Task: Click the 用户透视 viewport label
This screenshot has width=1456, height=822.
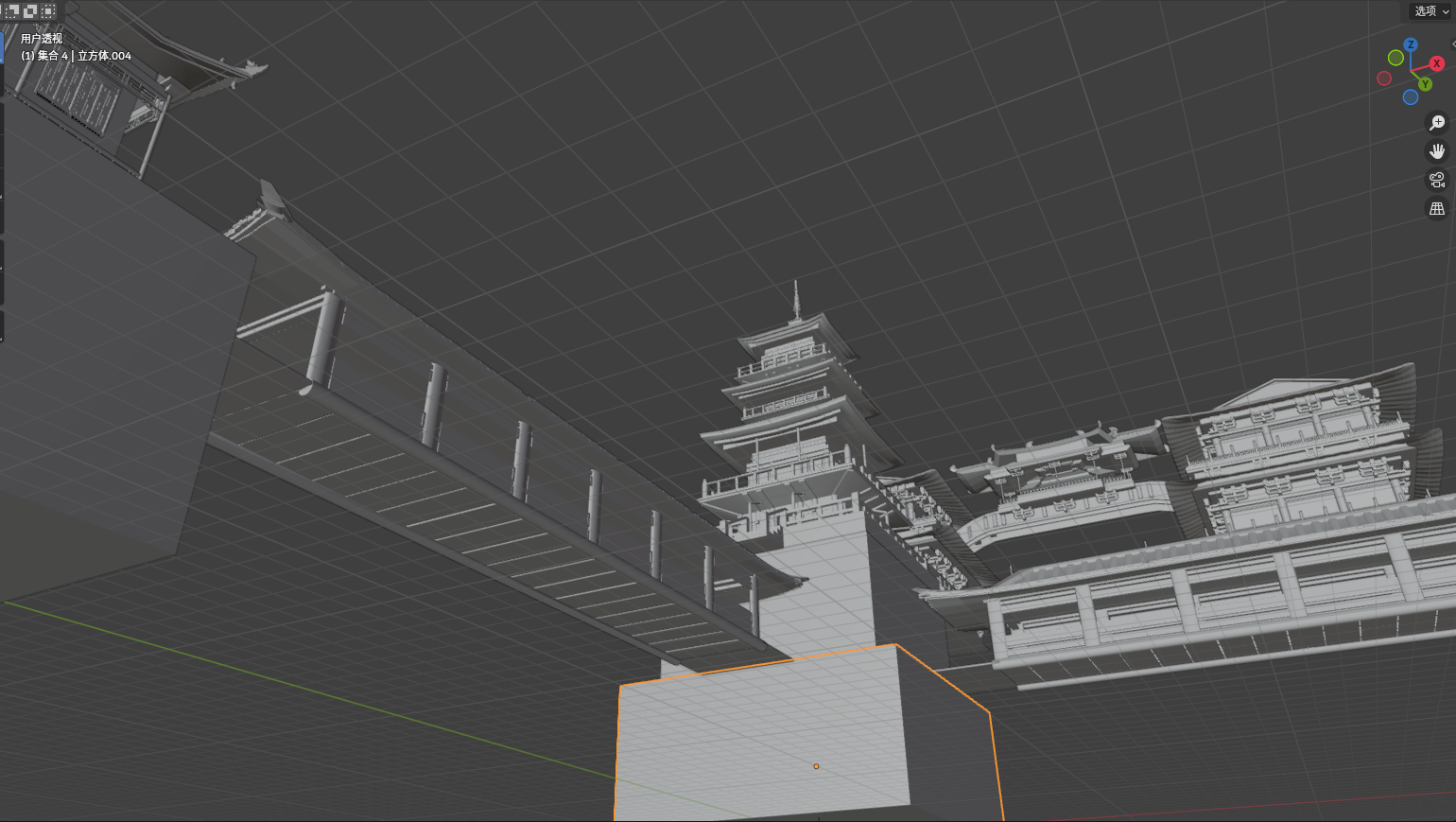Action: 42,39
